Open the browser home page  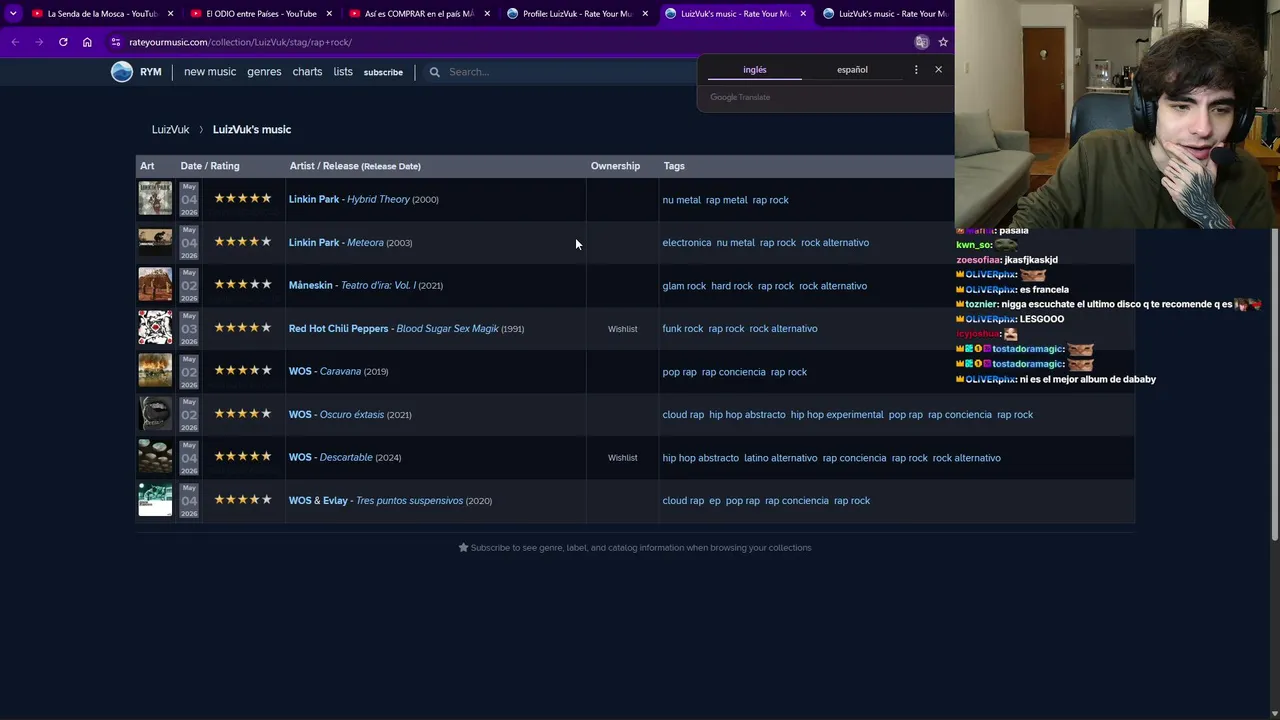click(87, 42)
